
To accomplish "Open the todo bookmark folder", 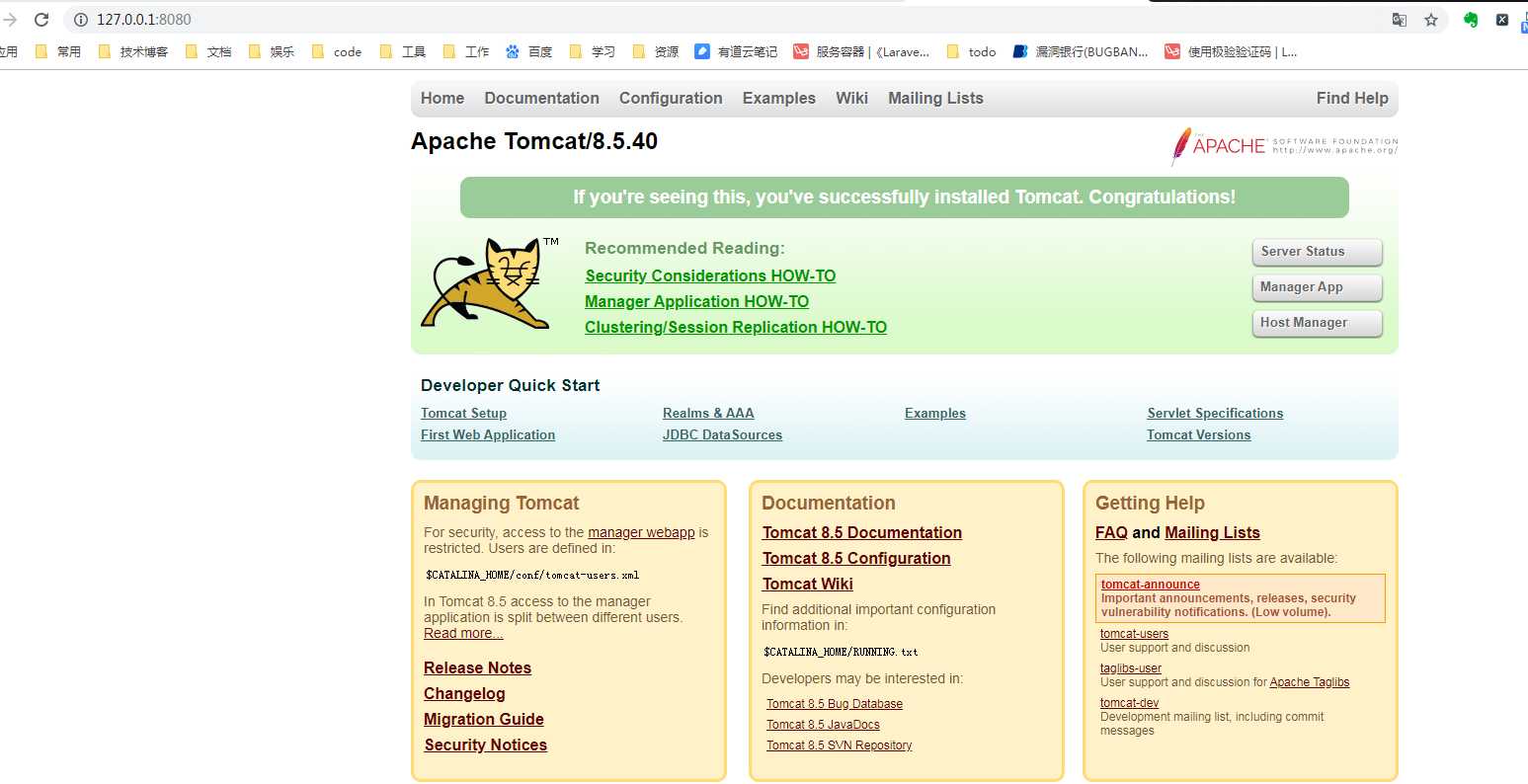I will pyautogui.click(x=972, y=51).
